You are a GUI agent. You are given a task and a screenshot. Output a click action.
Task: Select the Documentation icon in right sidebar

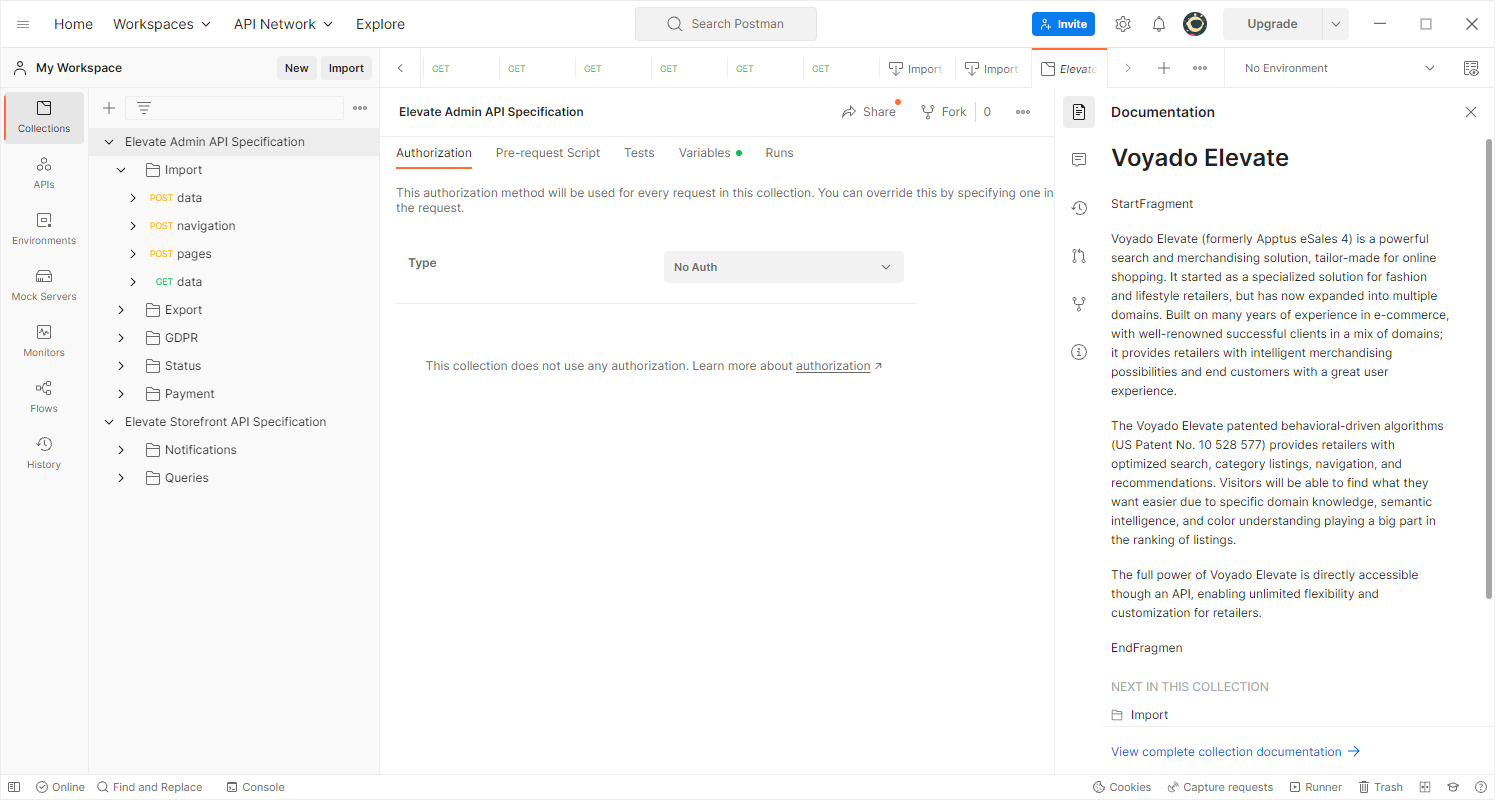[1079, 112]
